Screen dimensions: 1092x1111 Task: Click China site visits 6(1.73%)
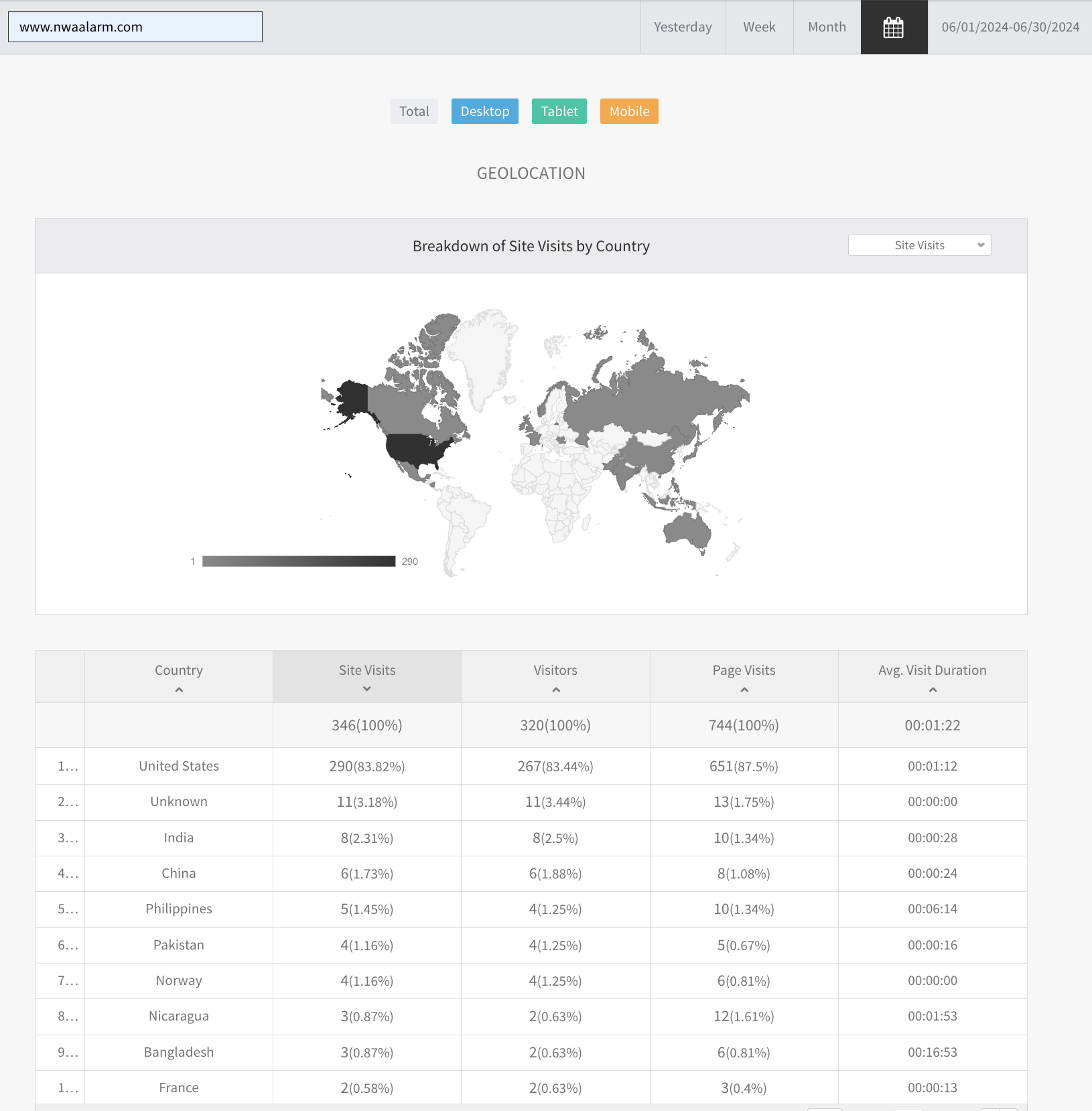coord(367,874)
